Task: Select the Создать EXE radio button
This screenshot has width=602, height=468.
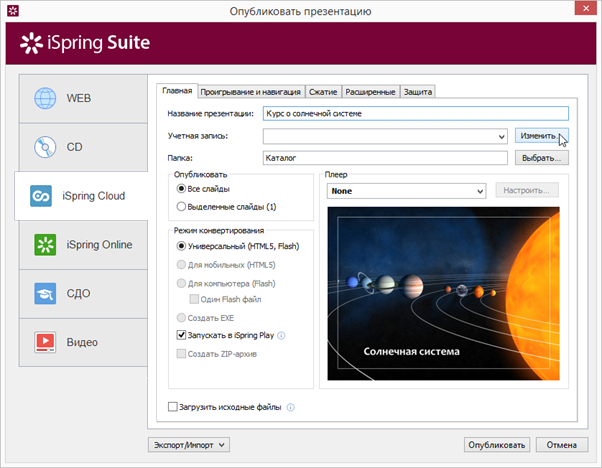Action: coord(181,318)
